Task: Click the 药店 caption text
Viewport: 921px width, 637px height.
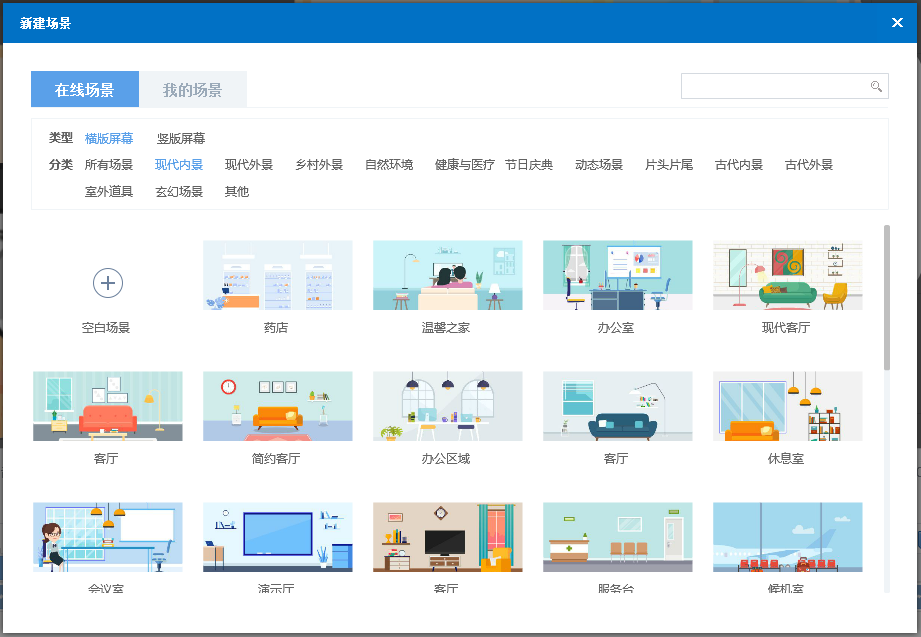Action: [x=276, y=328]
